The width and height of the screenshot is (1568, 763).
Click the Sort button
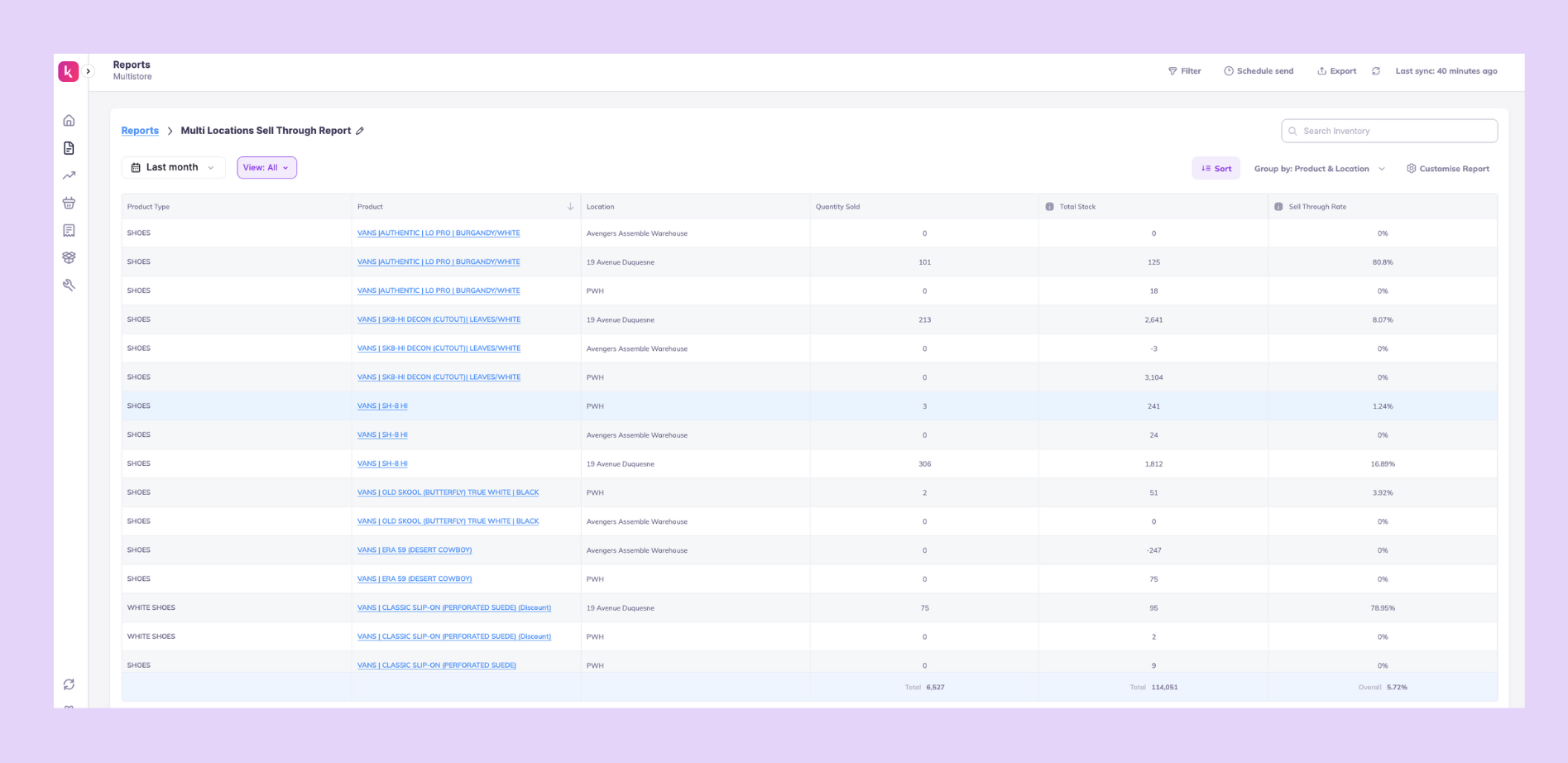point(1216,169)
